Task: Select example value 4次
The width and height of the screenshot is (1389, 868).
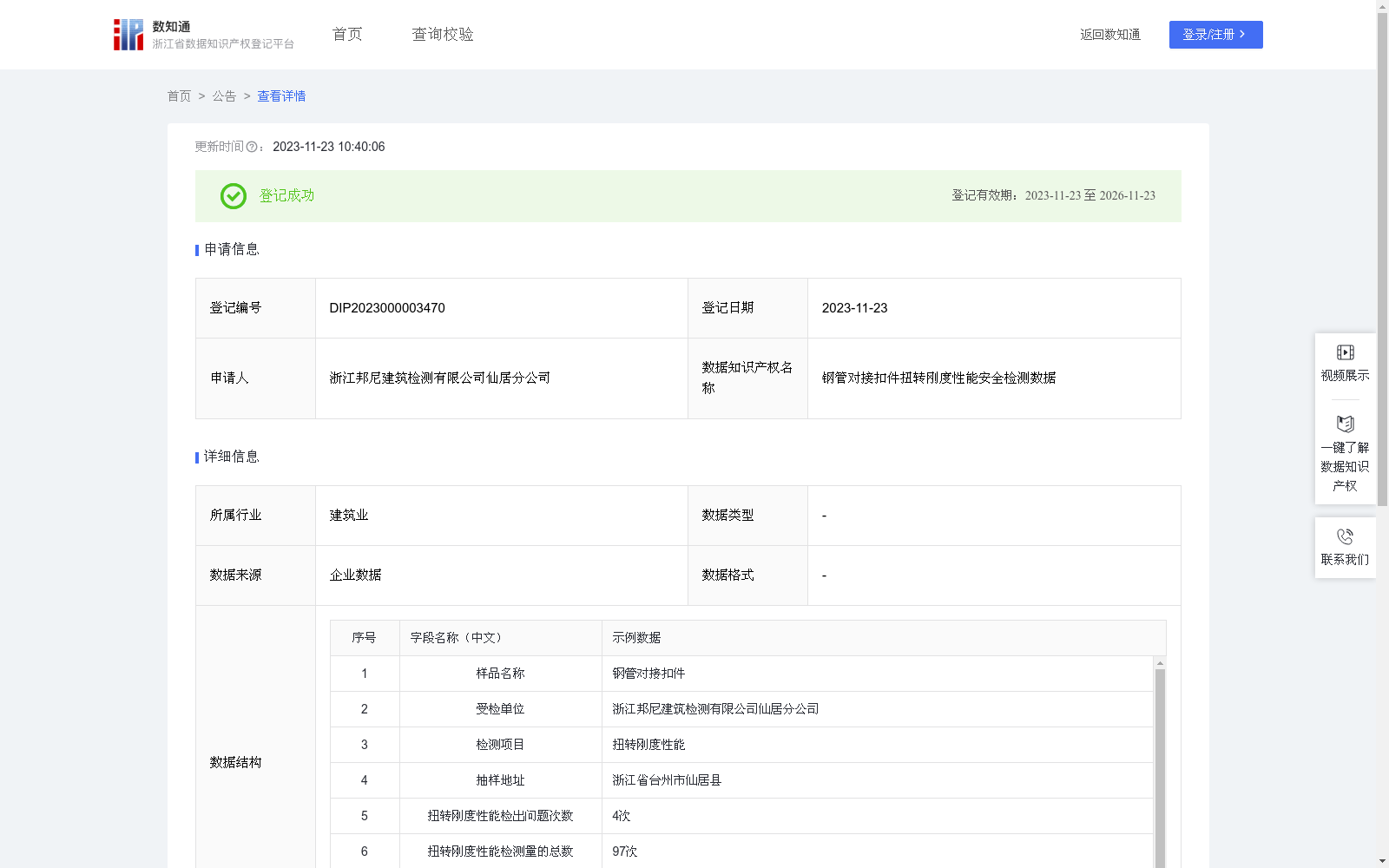Action: pyautogui.click(x=621, y=816)
